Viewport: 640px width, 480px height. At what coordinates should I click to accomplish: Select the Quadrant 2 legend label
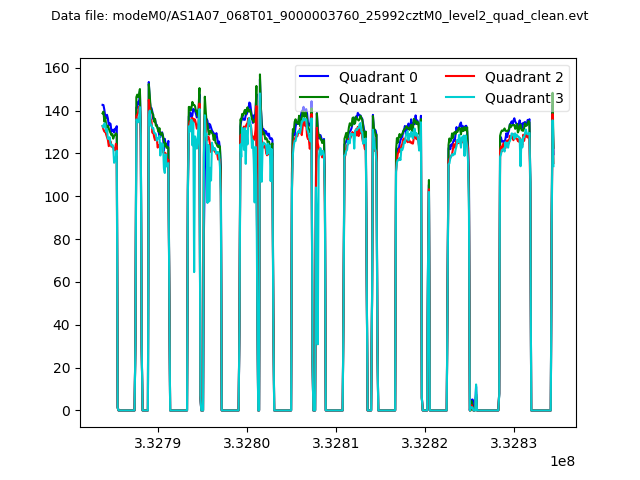click(524, 77)
